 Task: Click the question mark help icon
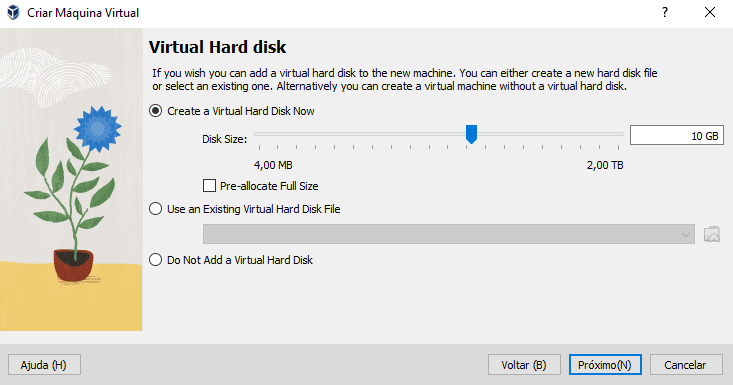[x=665, y=12]
